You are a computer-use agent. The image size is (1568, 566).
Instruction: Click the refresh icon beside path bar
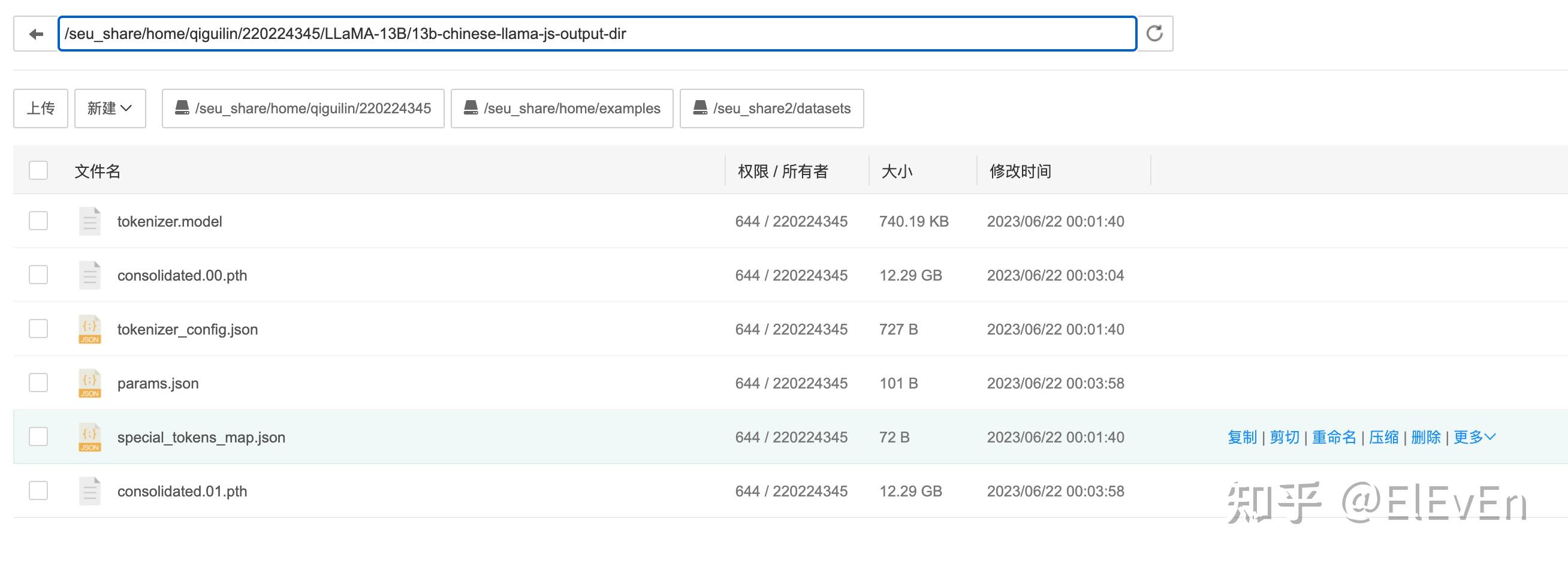(1154, 34)
